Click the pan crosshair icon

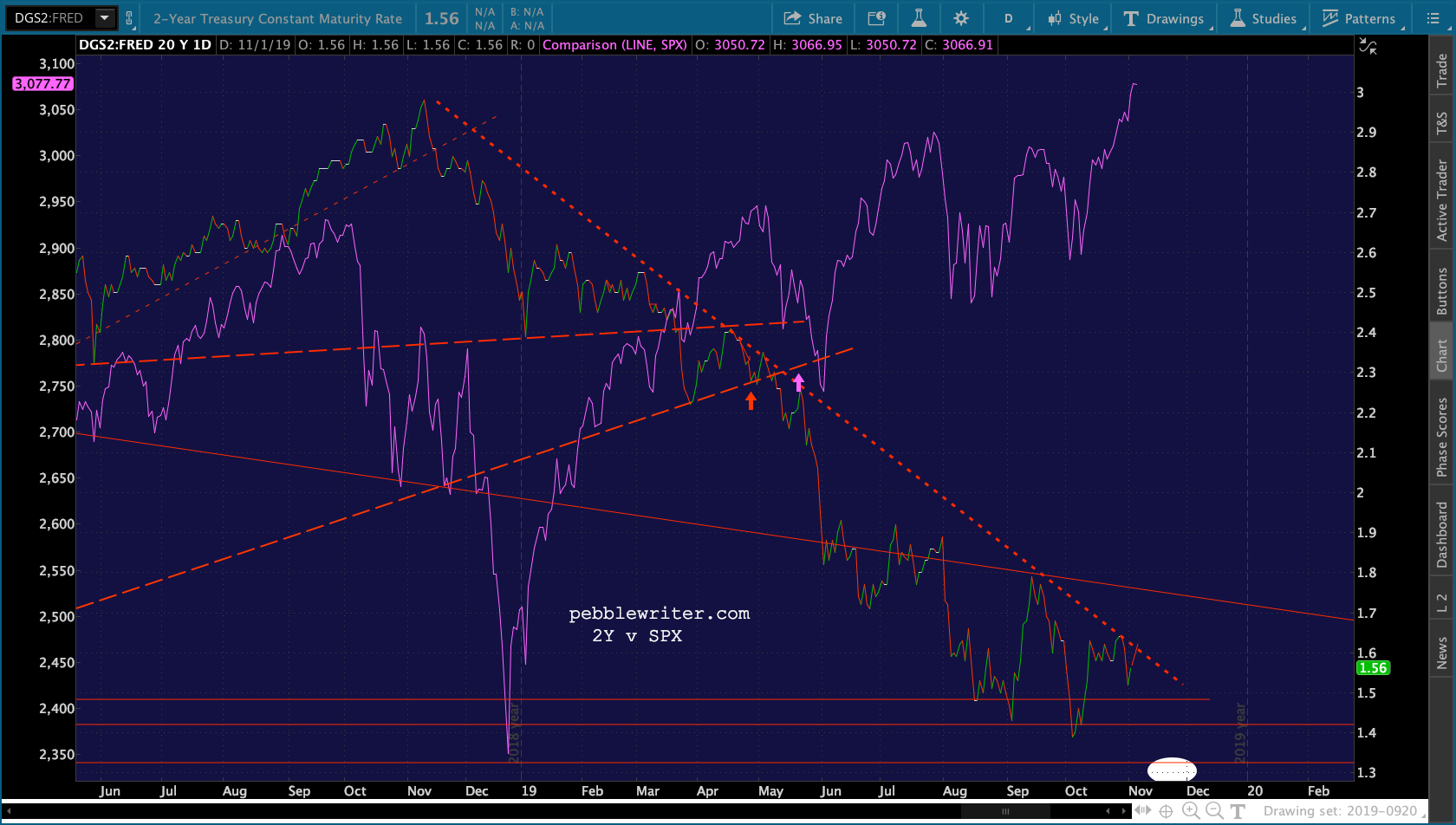tap(1167, 811)
